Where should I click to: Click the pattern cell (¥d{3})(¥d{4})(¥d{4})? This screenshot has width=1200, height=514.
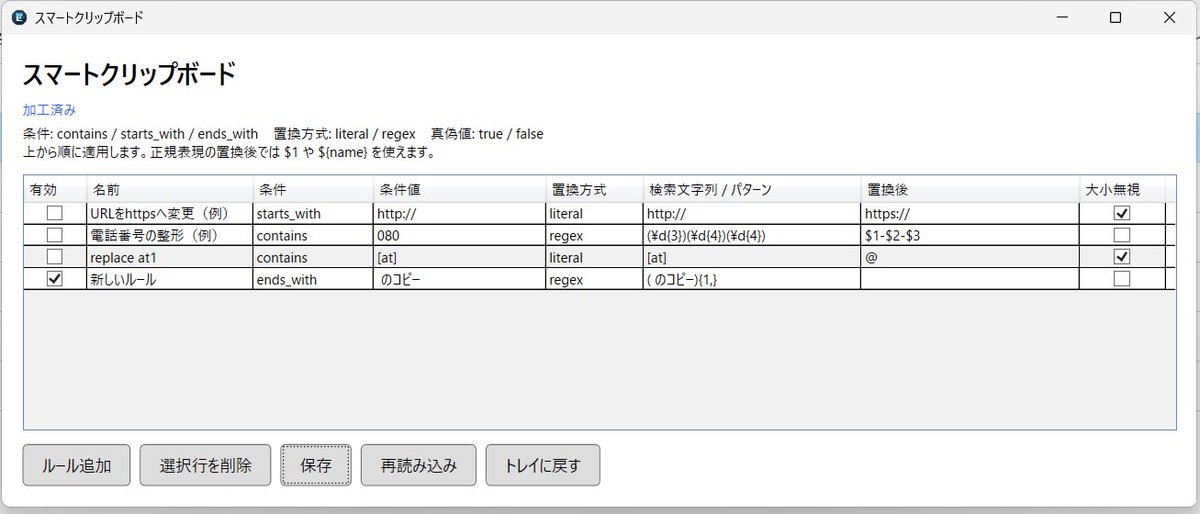pyautogui.click(x=752, y=235)
